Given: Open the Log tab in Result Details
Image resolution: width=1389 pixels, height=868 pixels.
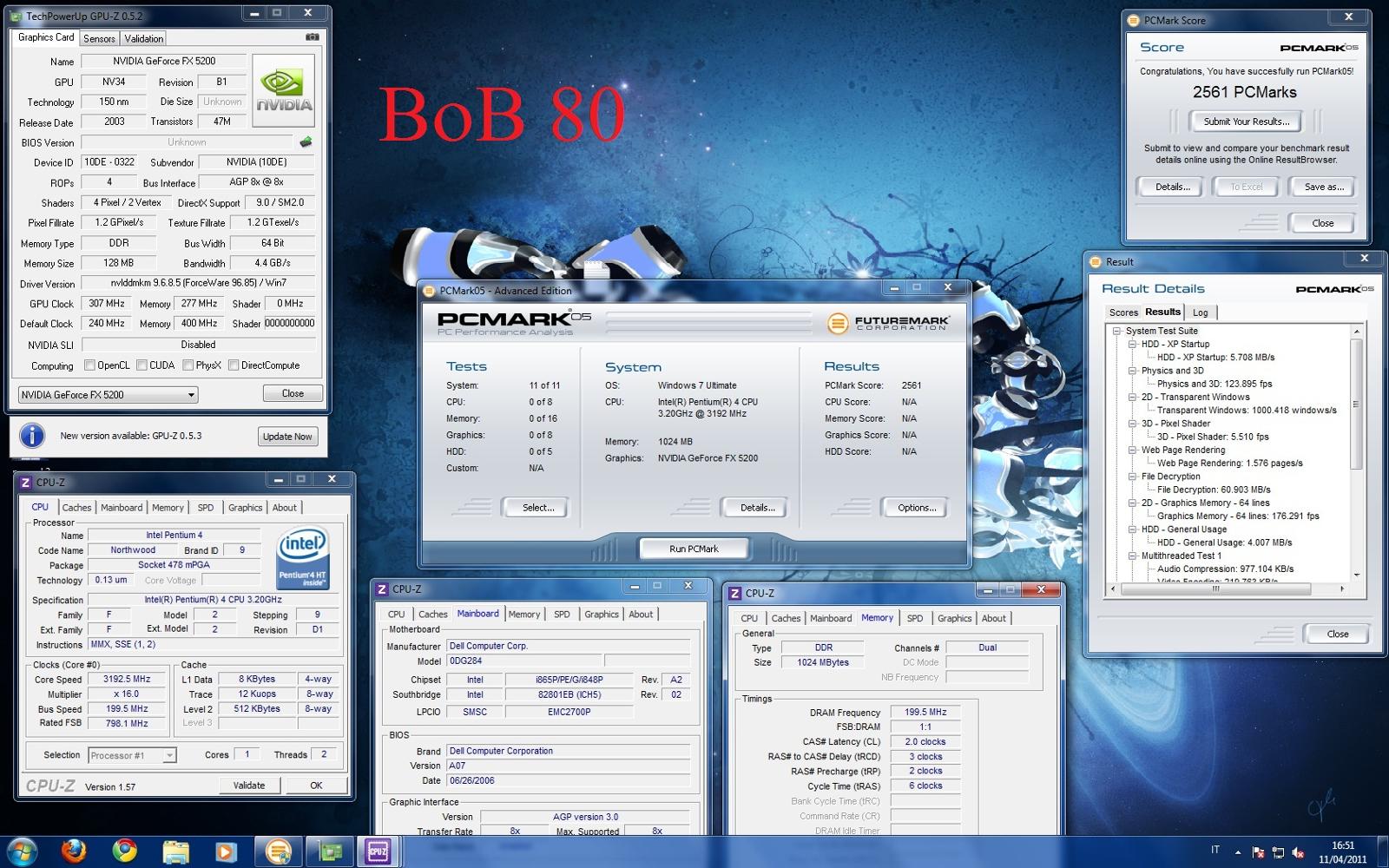Looking at the screenshot, I should tap(1200, 312).
